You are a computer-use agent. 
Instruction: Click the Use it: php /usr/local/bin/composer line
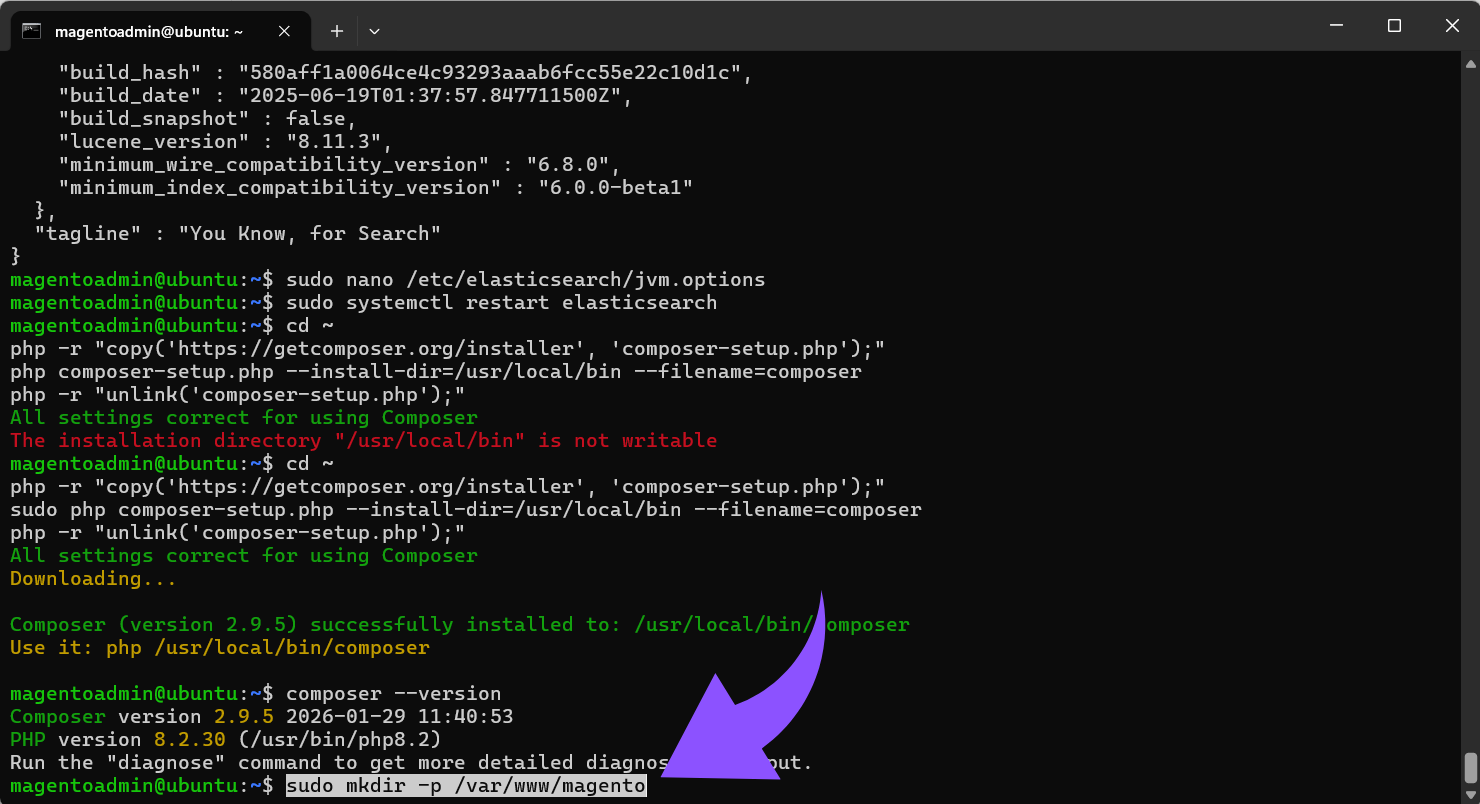pyautogui.click(x=220, y=647)
